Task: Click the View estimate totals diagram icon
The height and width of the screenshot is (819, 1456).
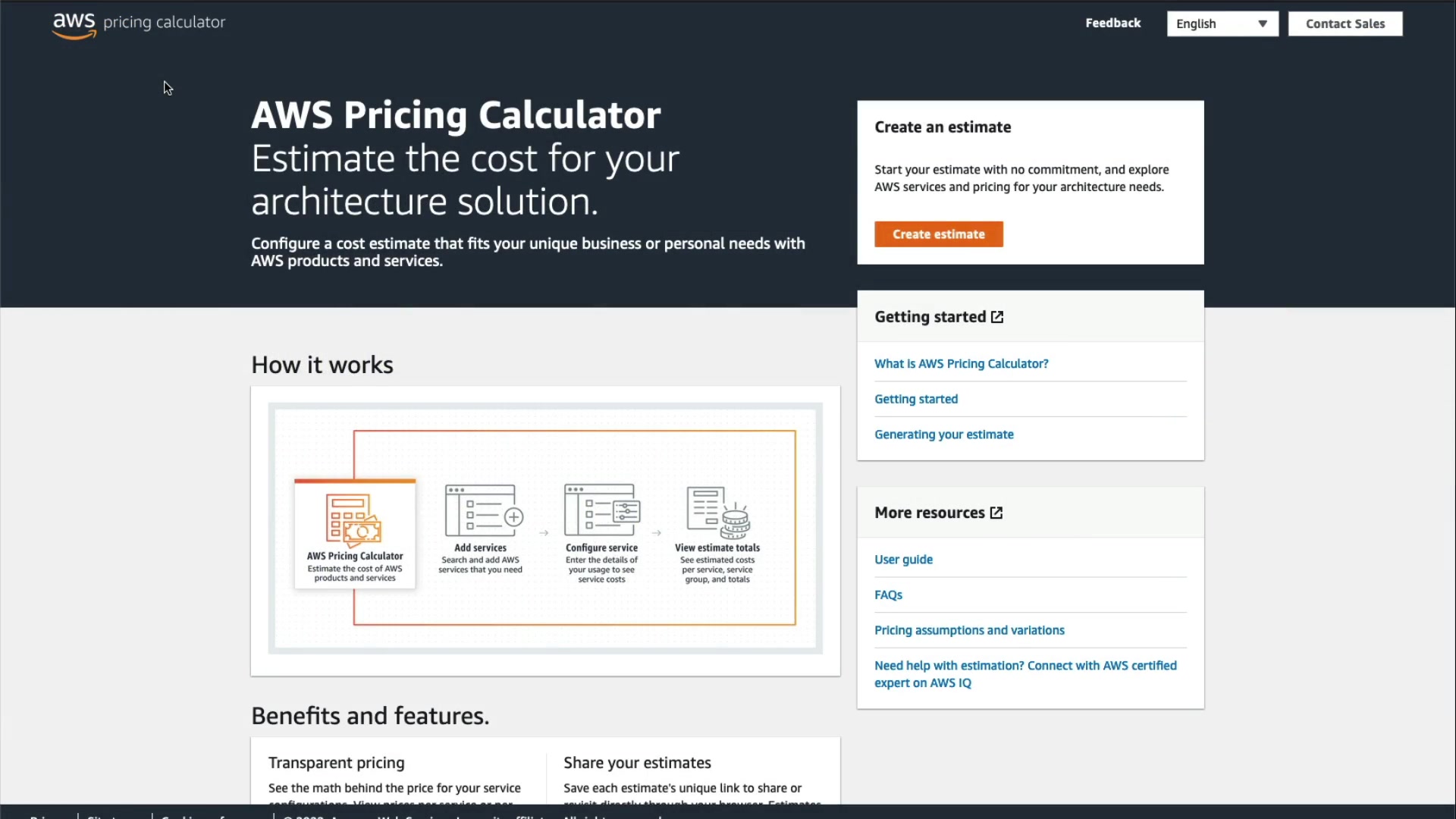Action: [x=717, y=512]
